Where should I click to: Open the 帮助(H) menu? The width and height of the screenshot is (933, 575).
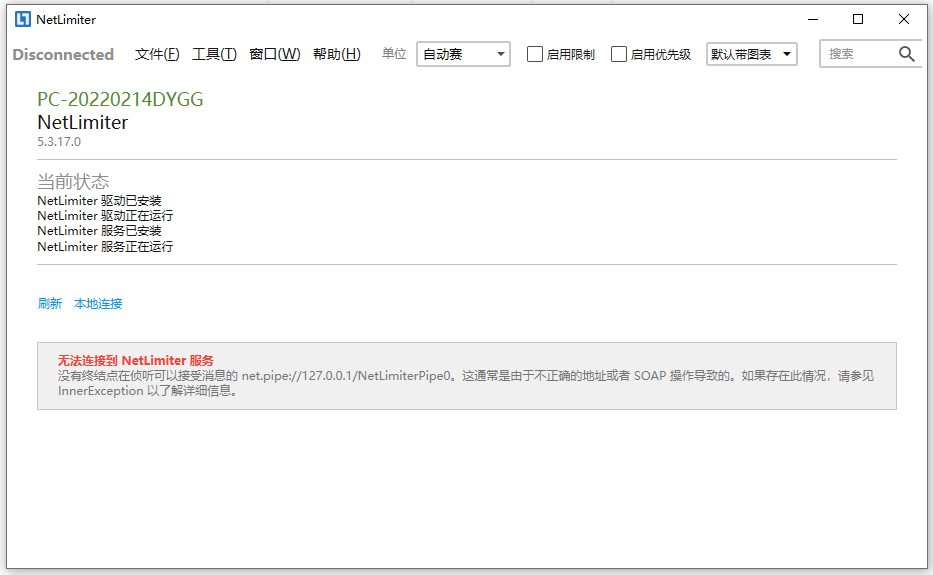point(337,54)
